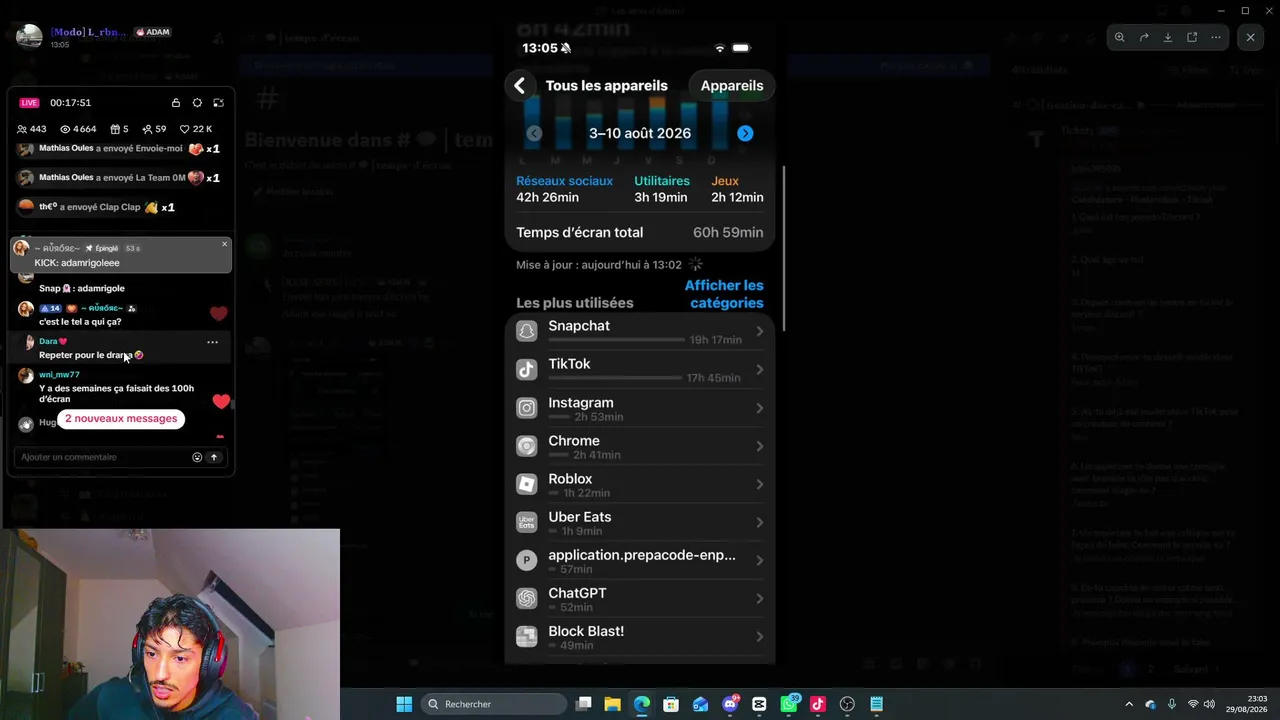
Task: Dismiss the pinned KICK: adamrigoleee message
Action: click(x=224, y=244)
